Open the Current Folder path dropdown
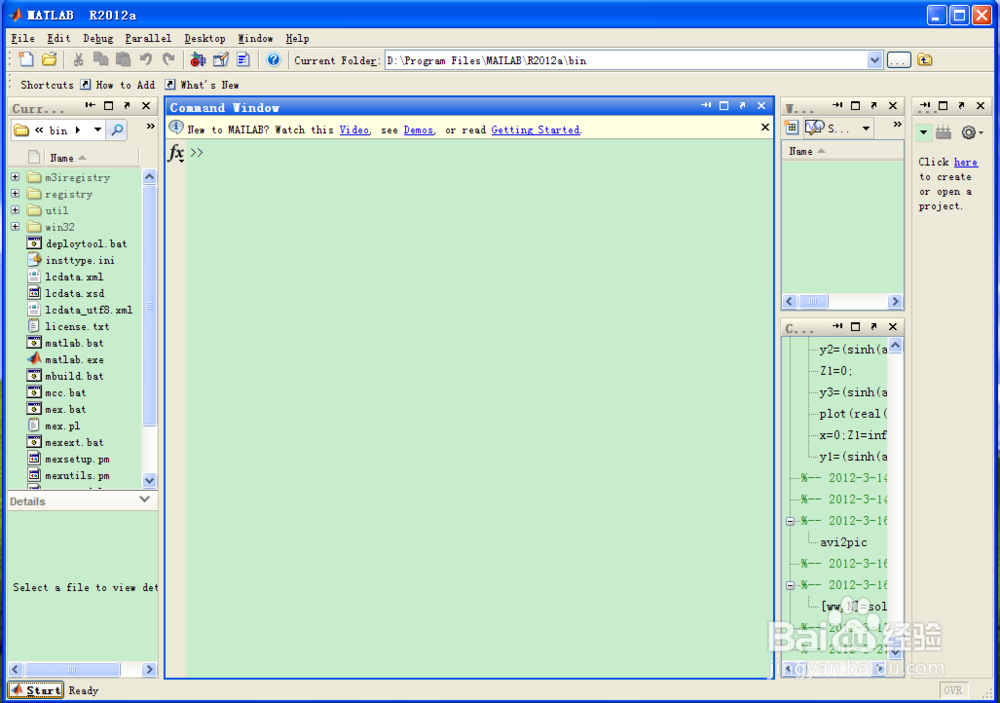 pyautogui.click(x=874, y=60)
